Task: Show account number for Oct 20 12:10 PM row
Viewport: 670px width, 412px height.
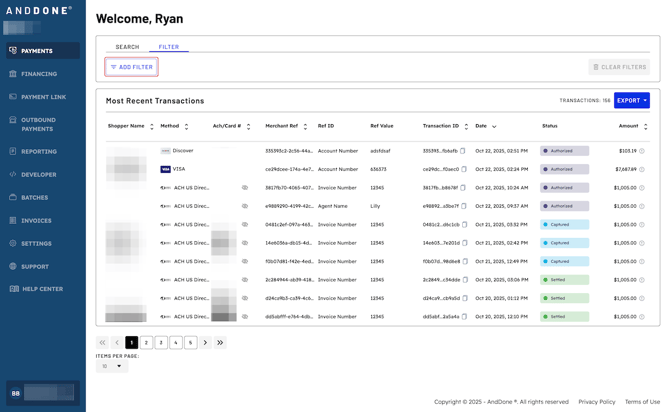Action: [245, 316]
